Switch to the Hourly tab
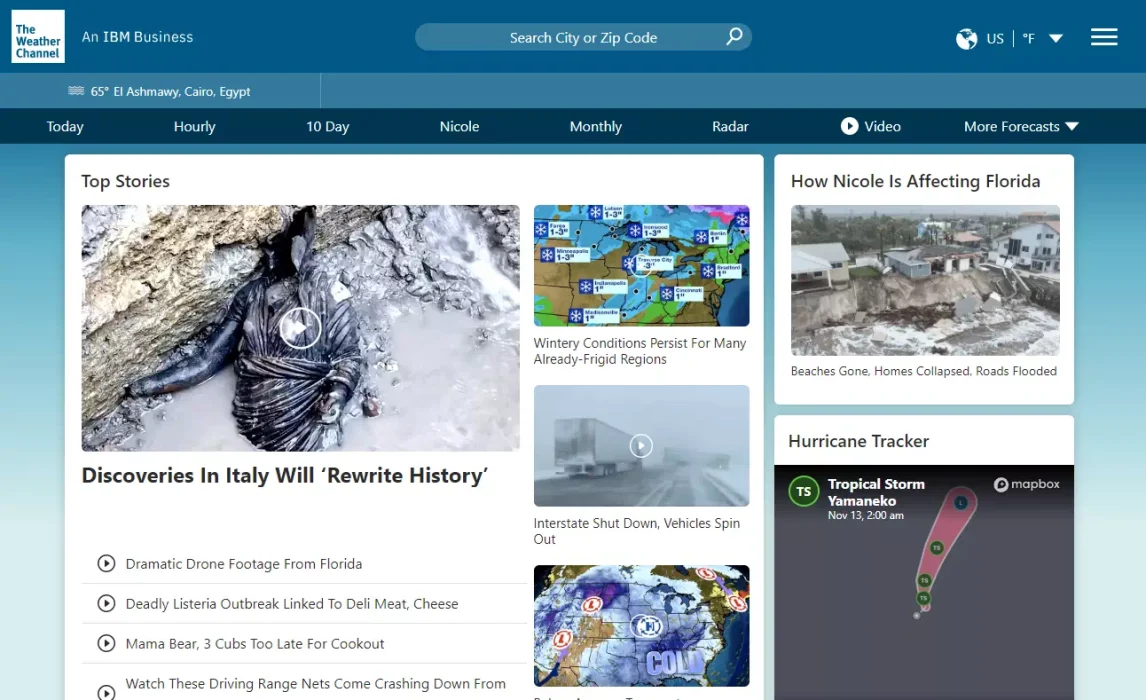This screenshot has width=1146, height=700. pyautogui.click(x=194, y=126)
